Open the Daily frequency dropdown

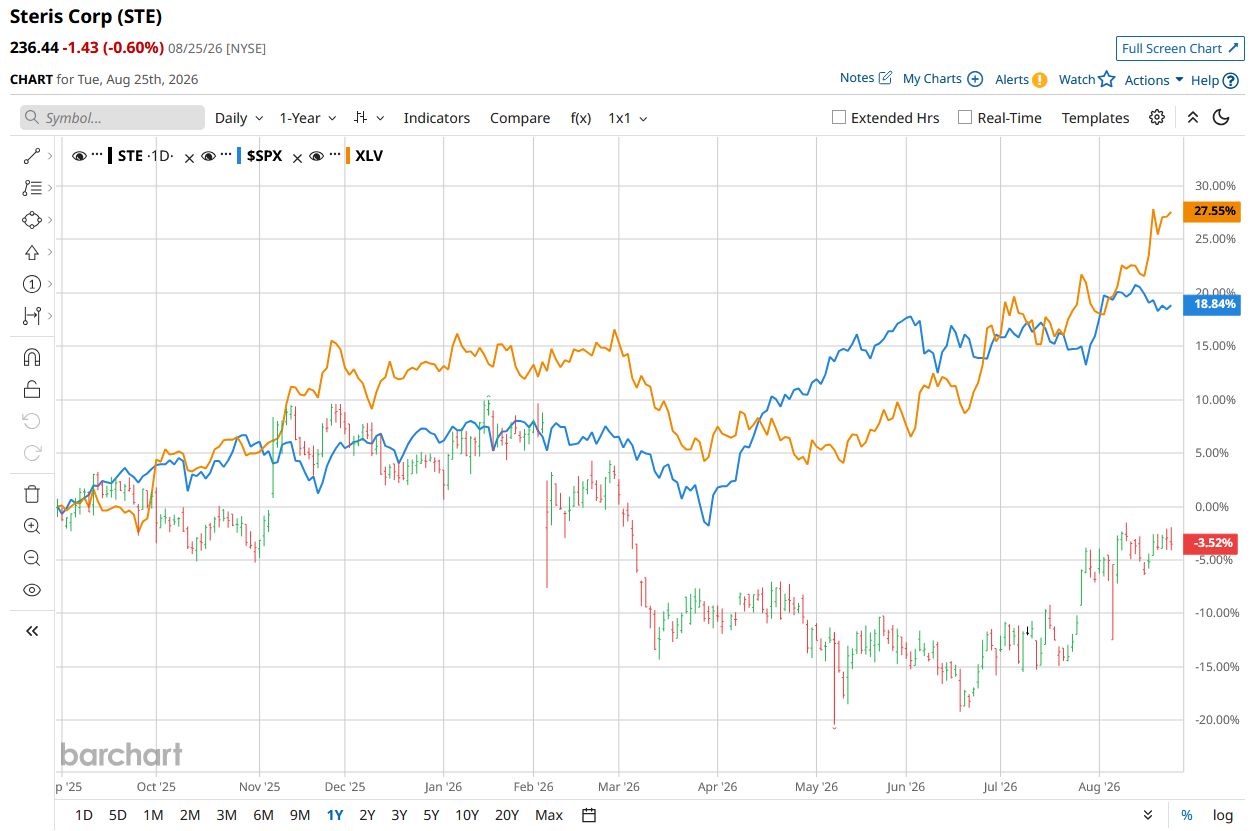(239, 118)
